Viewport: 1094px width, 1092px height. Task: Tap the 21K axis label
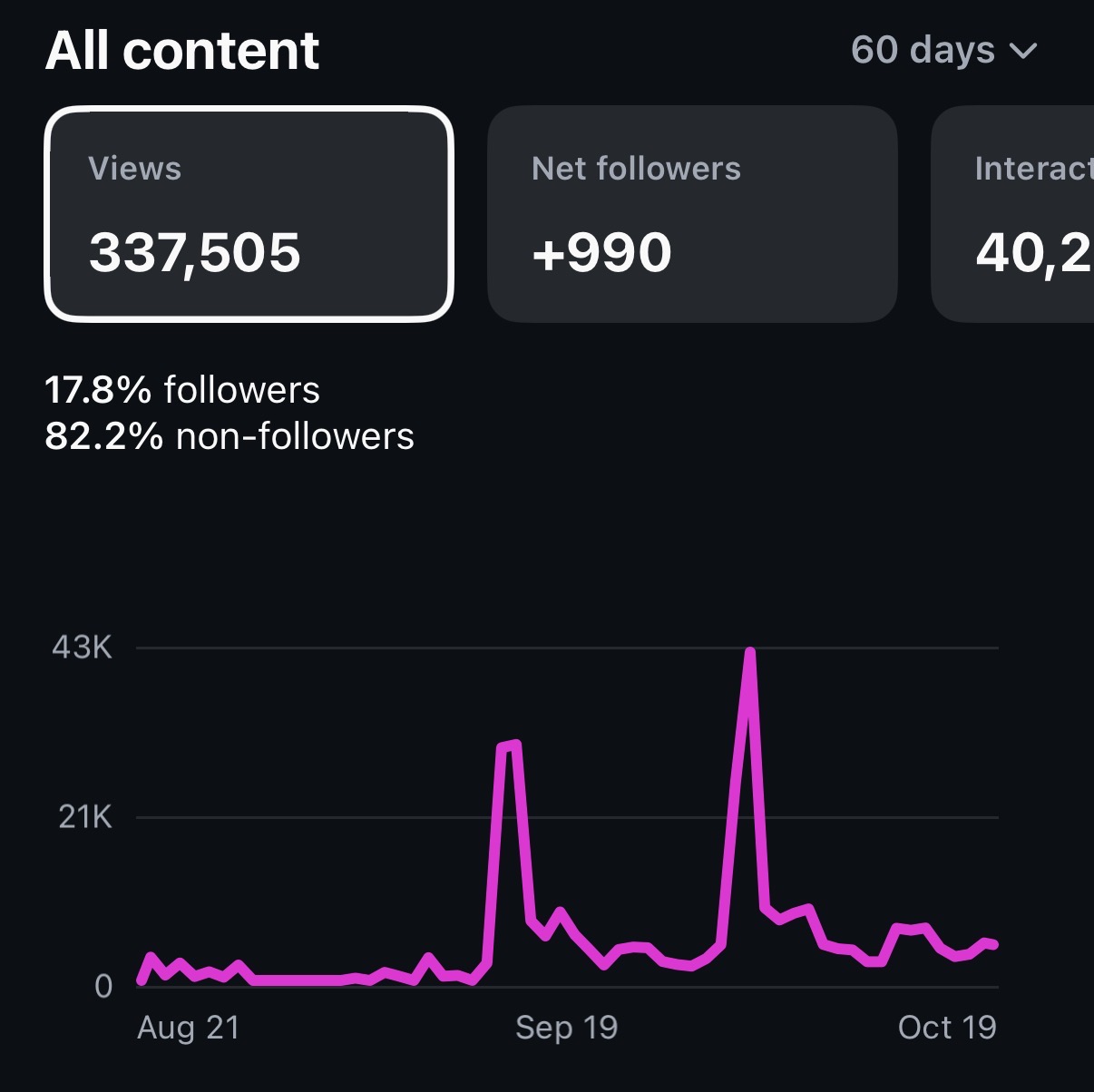click(84, 817)
